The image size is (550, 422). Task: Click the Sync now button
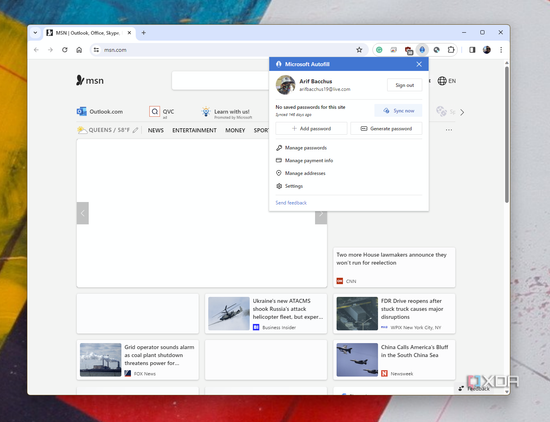(398, 110)
